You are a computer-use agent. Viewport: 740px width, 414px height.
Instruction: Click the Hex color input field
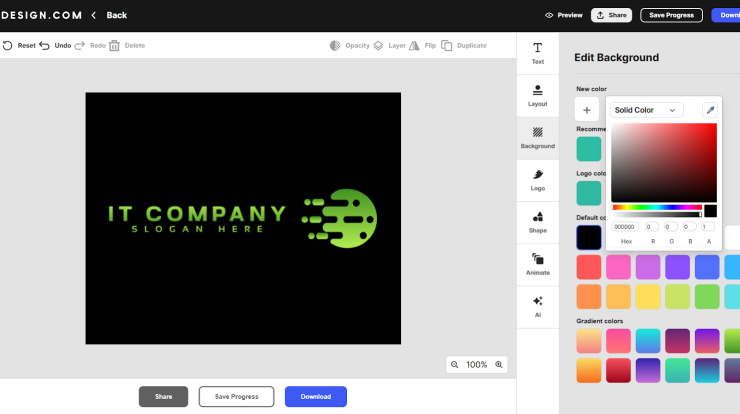(x=625, y=227)
